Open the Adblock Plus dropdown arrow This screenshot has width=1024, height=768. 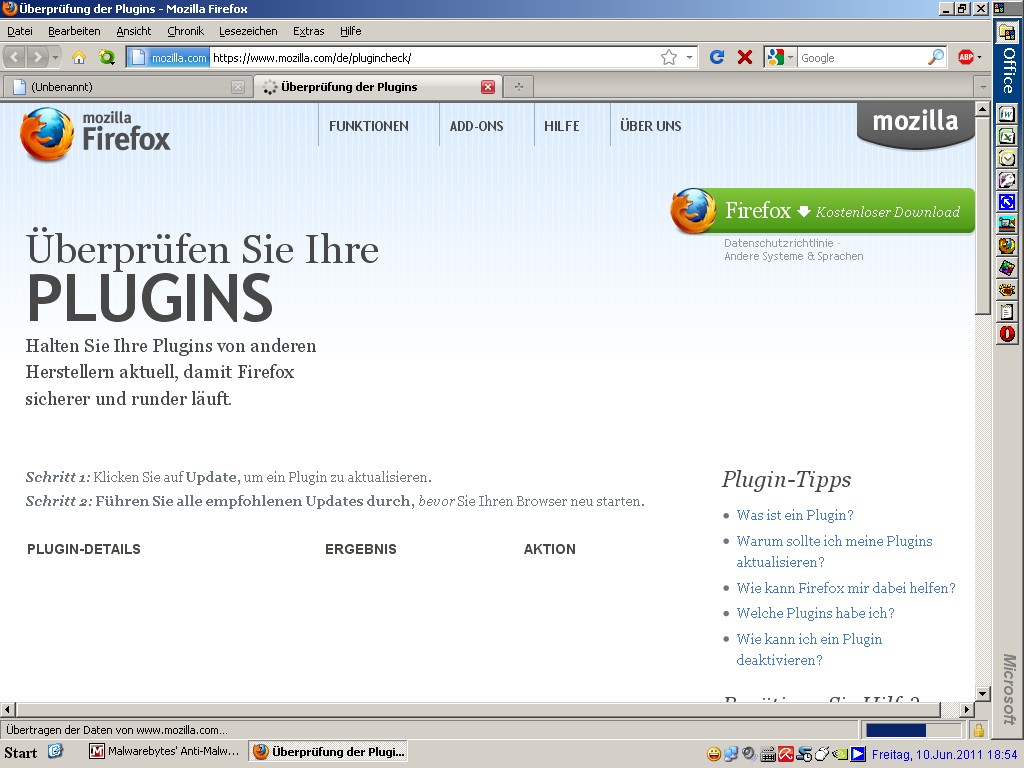tap(979, 57)
